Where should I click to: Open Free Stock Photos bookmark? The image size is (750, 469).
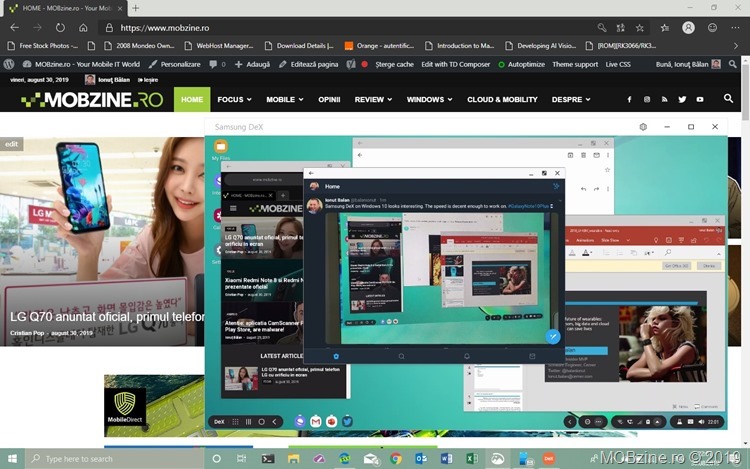[43, 46]
